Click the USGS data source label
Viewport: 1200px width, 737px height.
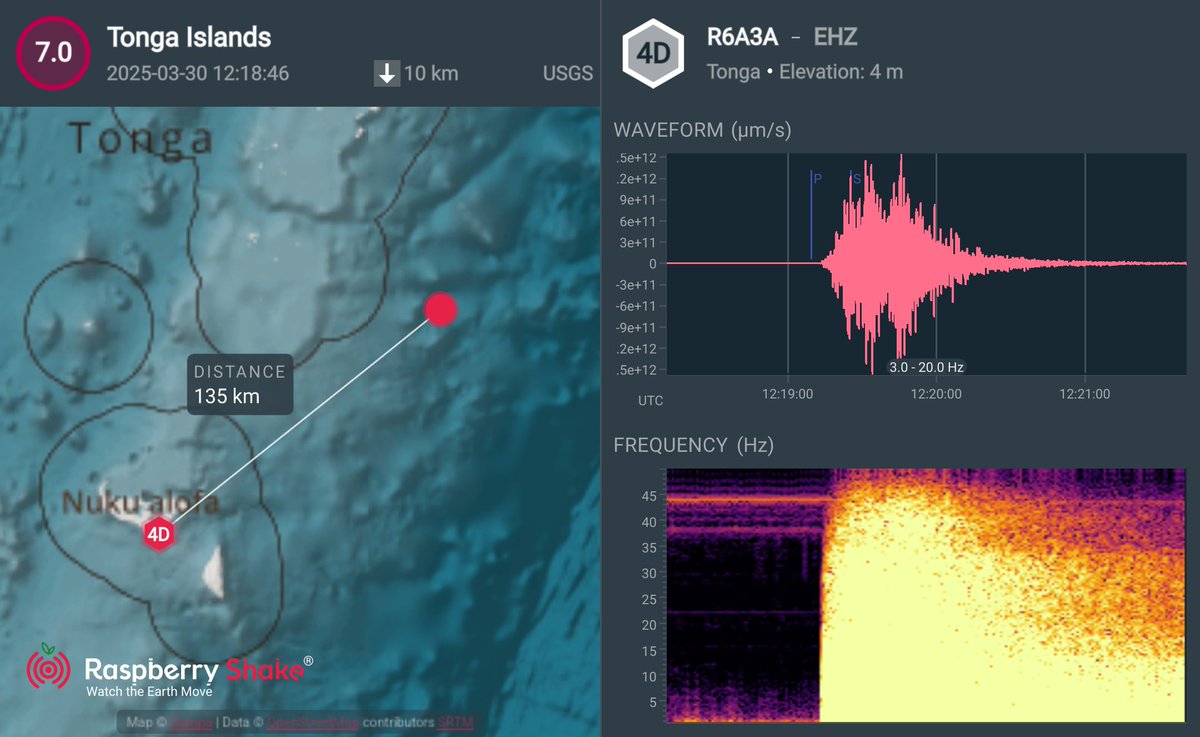coord(568,73)
